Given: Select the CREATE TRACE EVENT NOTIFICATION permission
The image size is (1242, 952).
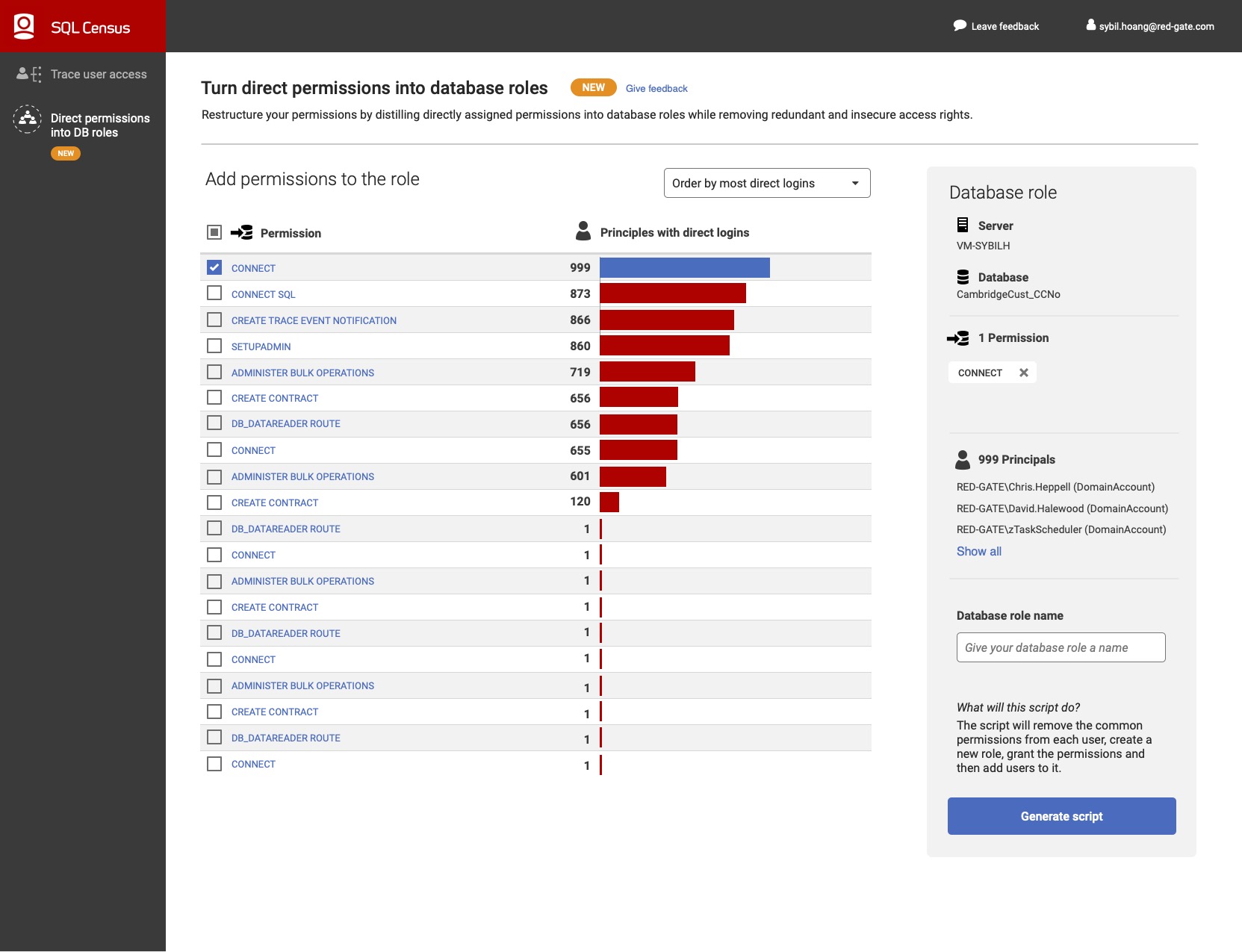Looking at the screenshot, I should (x=313, y=320).
